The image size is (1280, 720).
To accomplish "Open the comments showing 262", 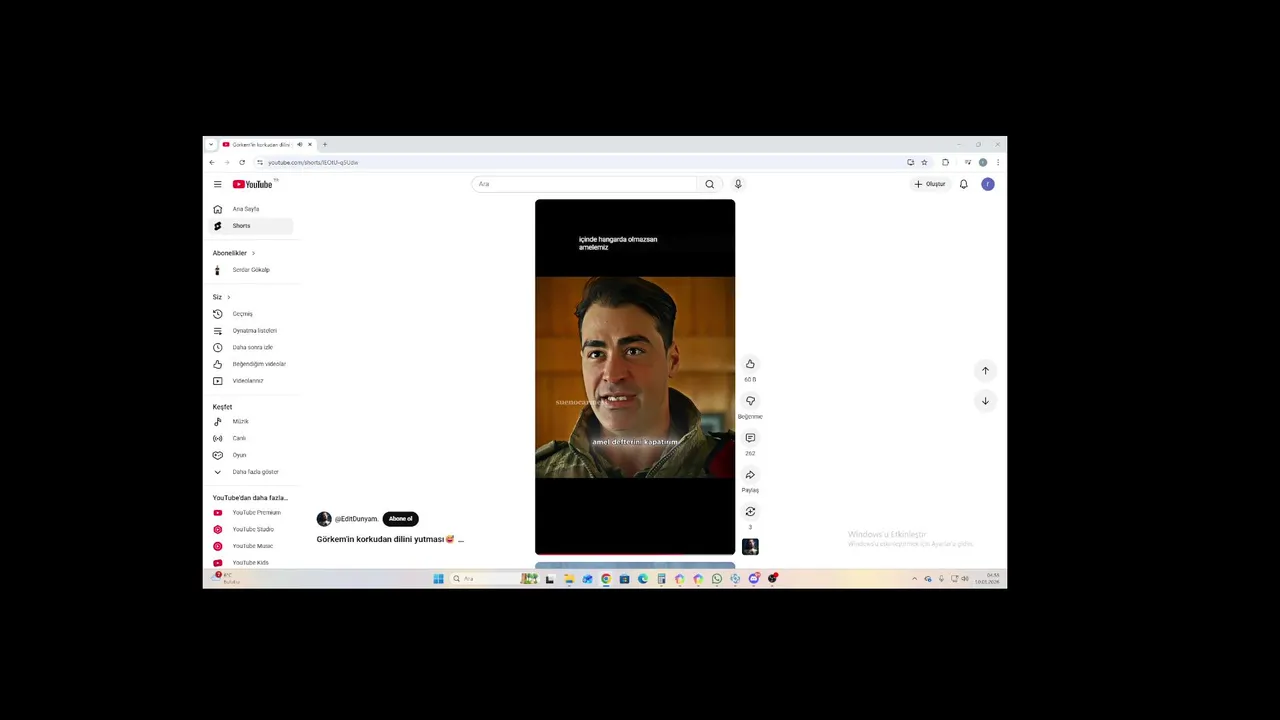I will click(x=750, y=438).
